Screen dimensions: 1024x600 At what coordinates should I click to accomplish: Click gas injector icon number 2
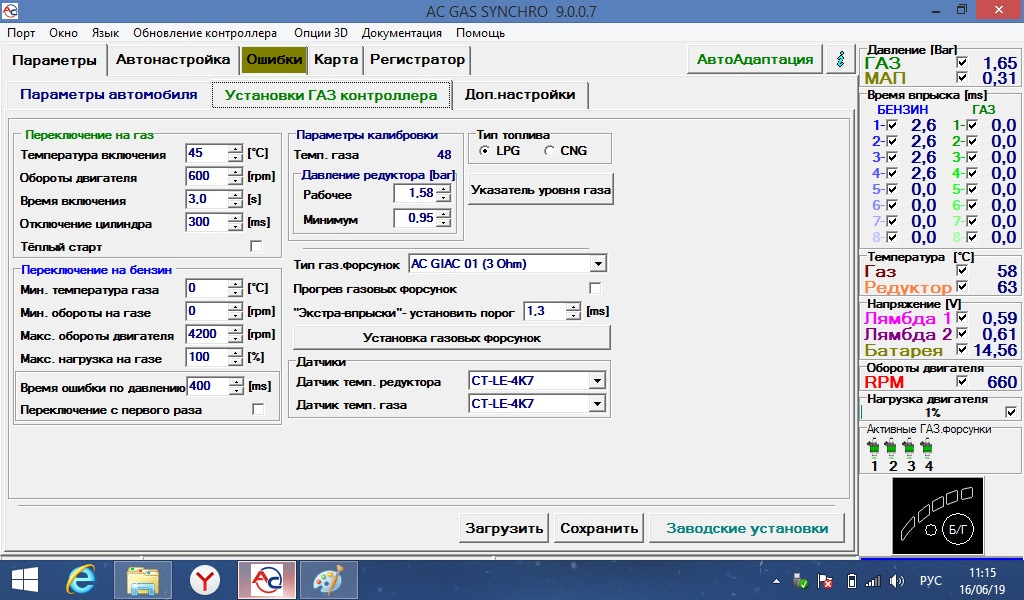pyautogui.click(x=891, y=448)
